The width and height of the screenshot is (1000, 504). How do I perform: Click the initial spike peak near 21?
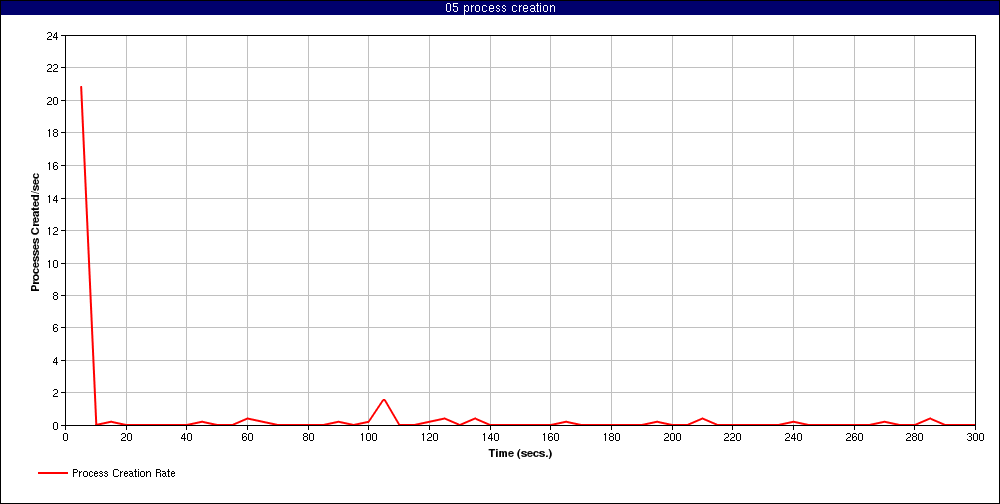(x=80, y=87)
